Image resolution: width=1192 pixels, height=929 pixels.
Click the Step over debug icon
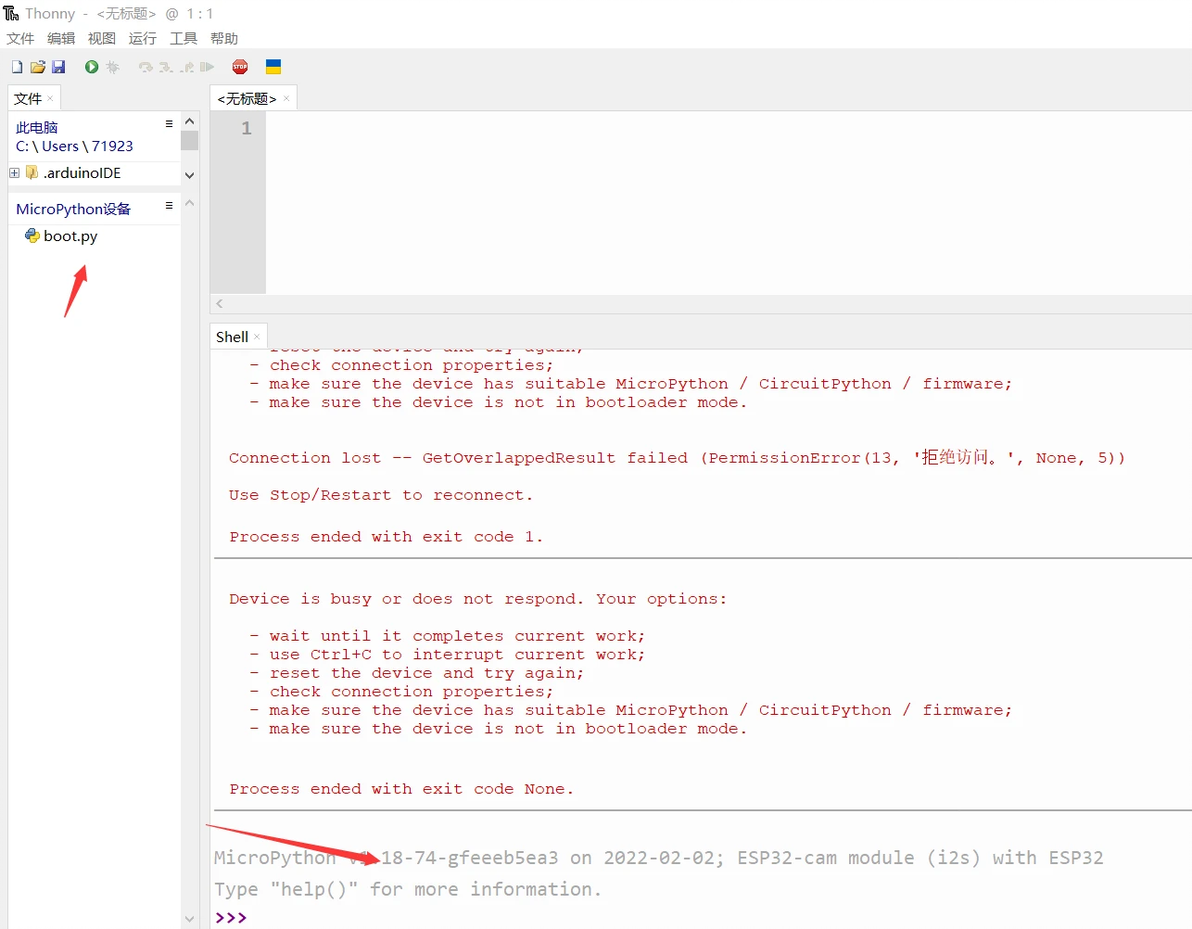[145, 67]
